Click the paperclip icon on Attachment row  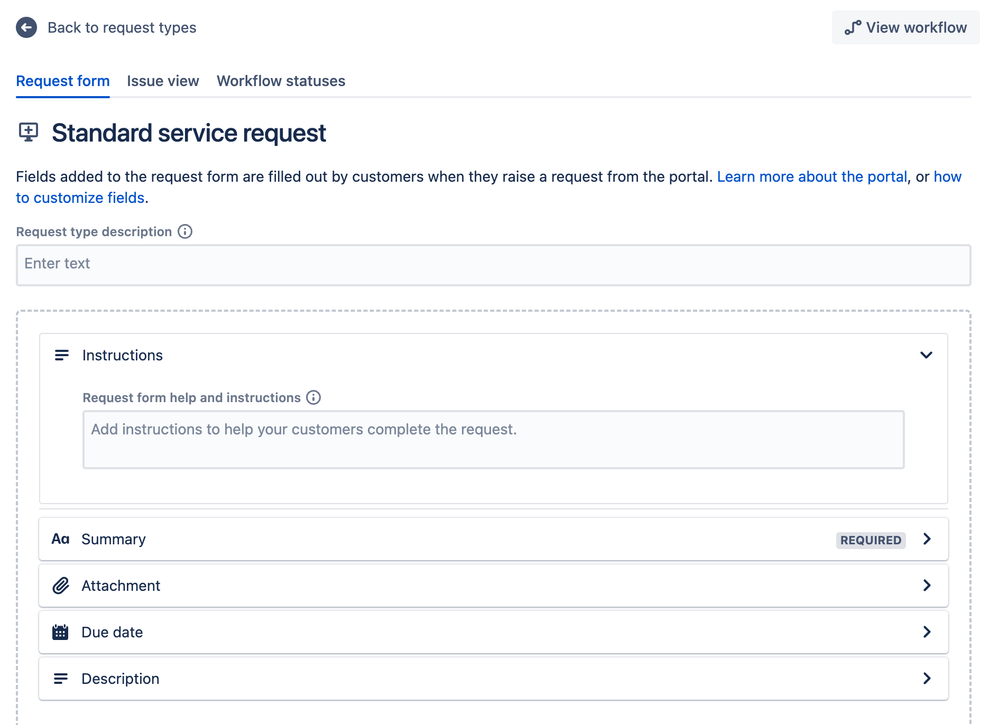pyautogui.click(x=60, y=585)
